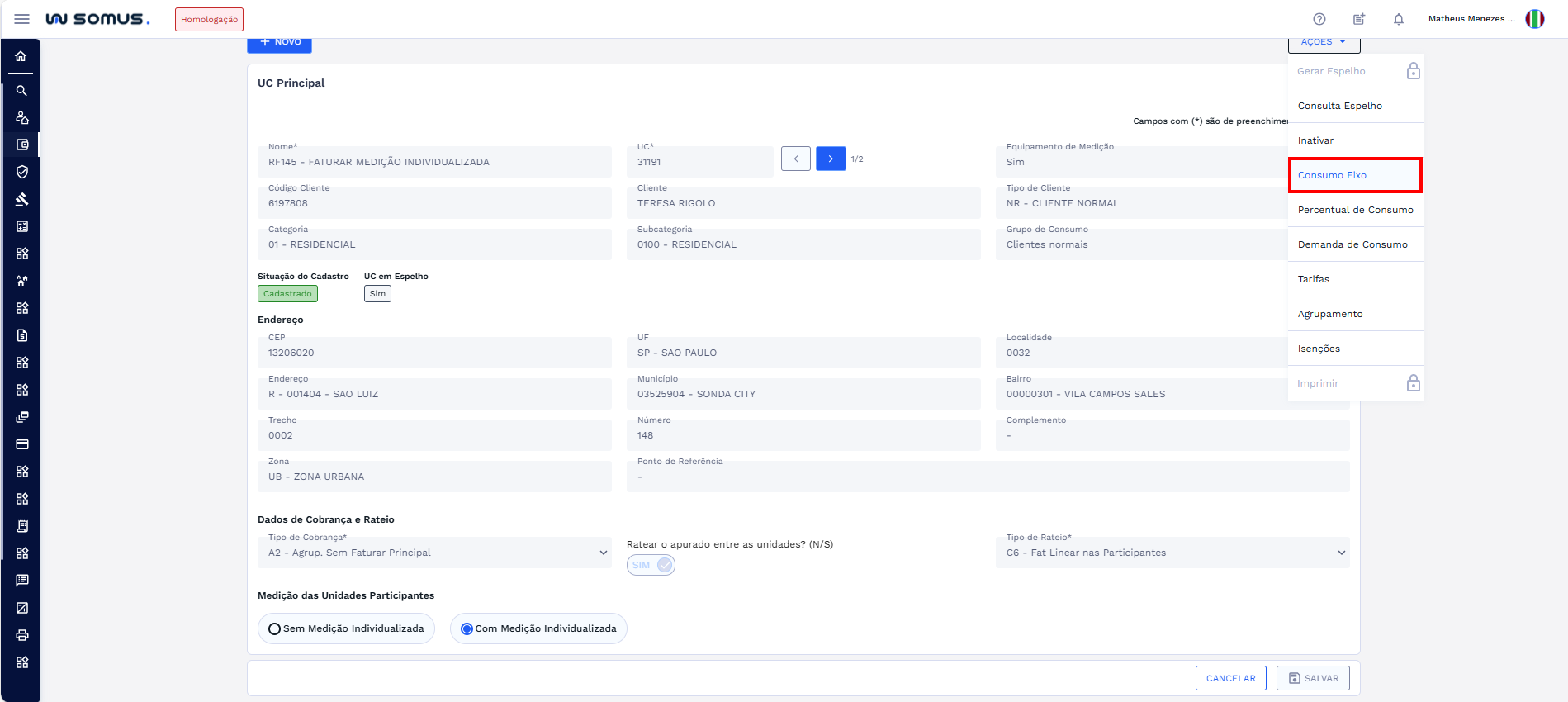Open the search icon in sidebar
The image size is (1568, 702).
click(x=21, y=91)
